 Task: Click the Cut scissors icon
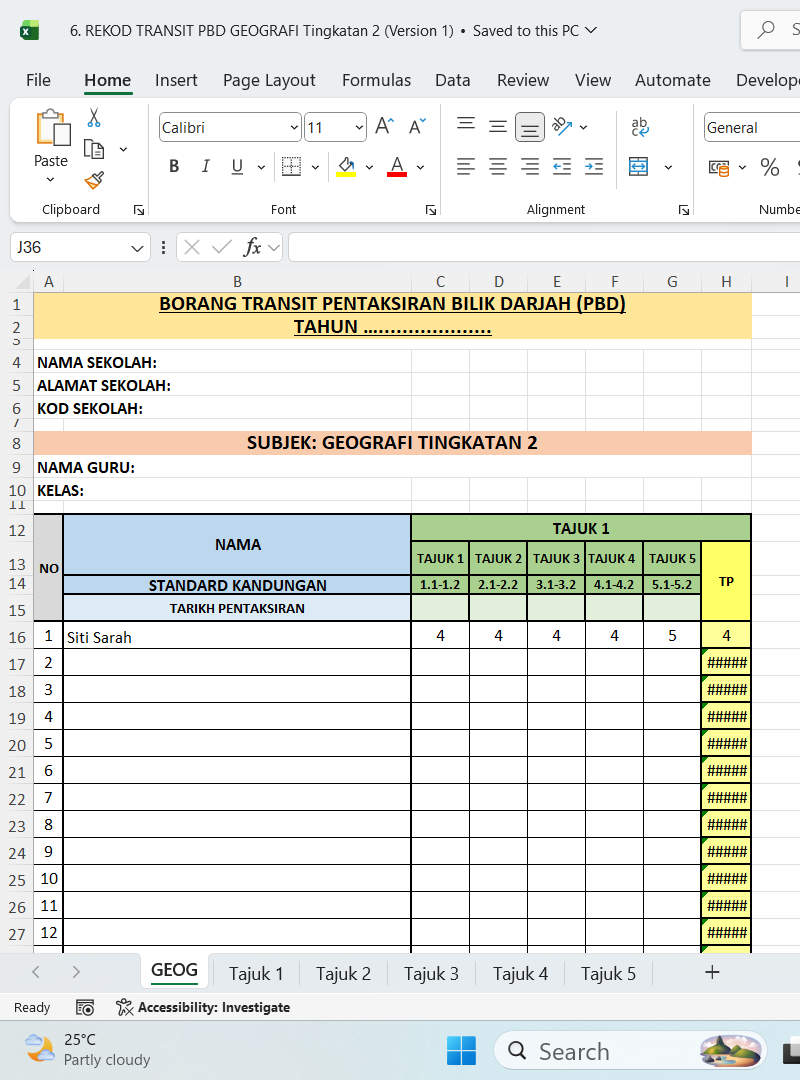tap(94, 118)
